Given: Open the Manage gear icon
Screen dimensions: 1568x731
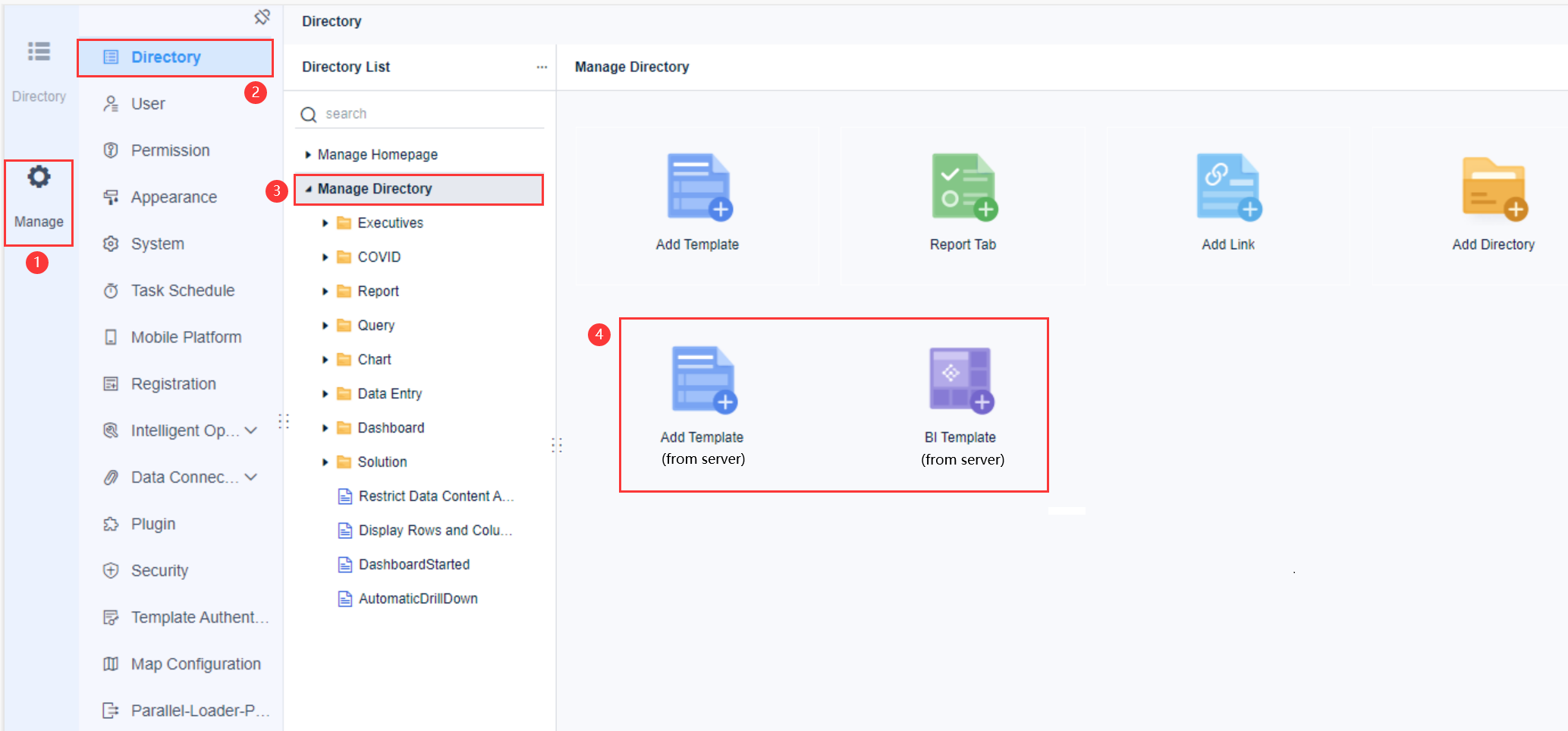Looking at the screenshot, I should 39,177.
